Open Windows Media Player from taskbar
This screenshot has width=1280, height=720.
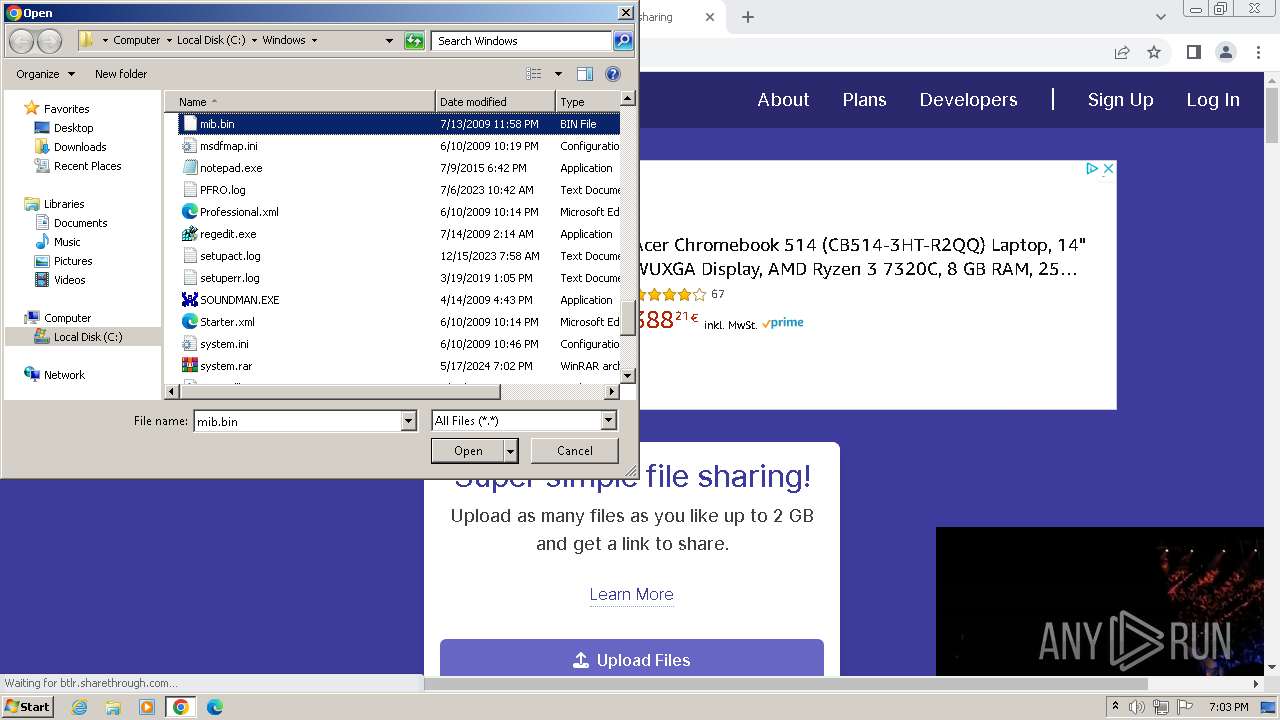point(147,707)
